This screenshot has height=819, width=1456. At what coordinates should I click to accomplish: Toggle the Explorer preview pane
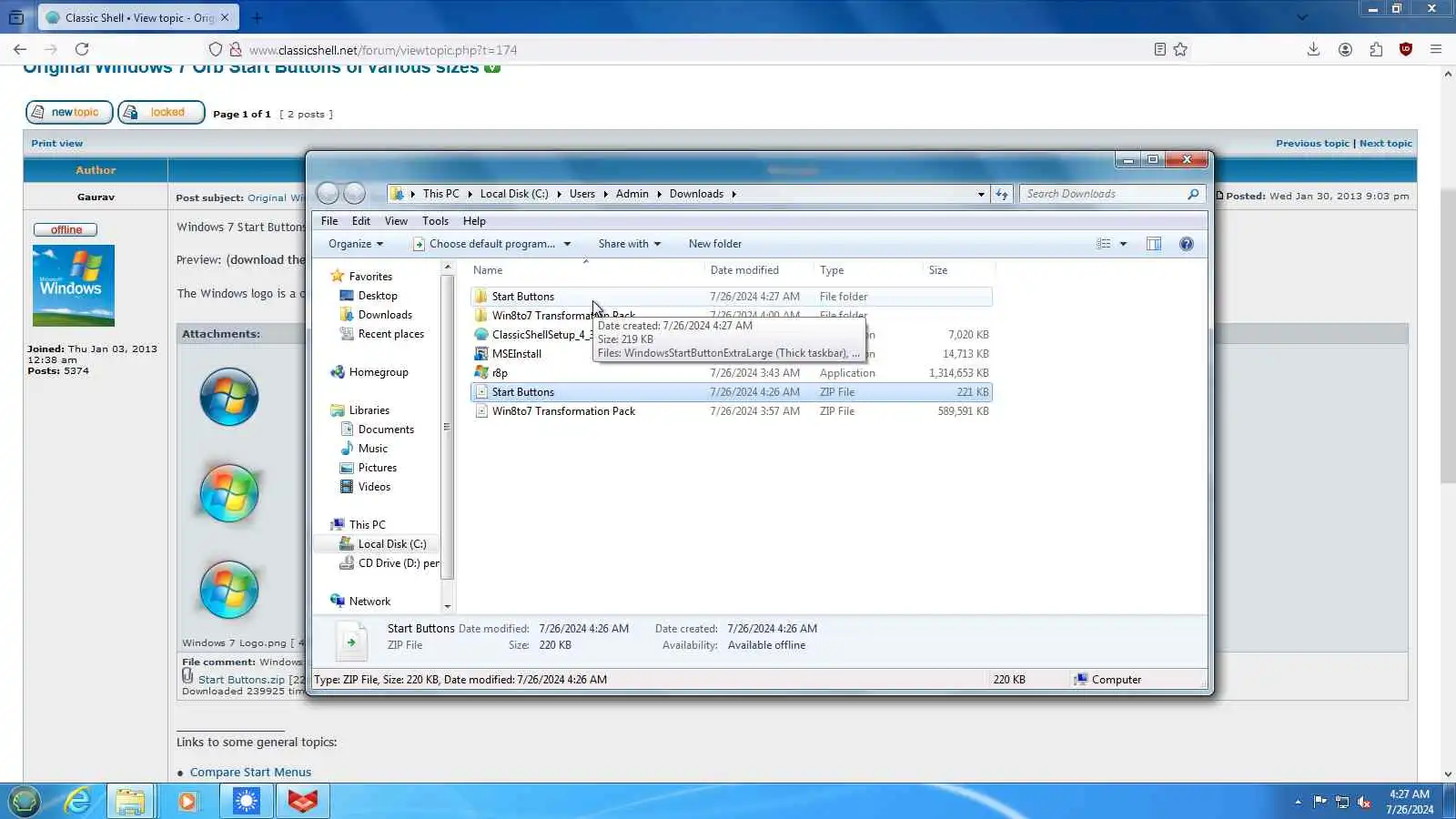(x=1153, y=244)
